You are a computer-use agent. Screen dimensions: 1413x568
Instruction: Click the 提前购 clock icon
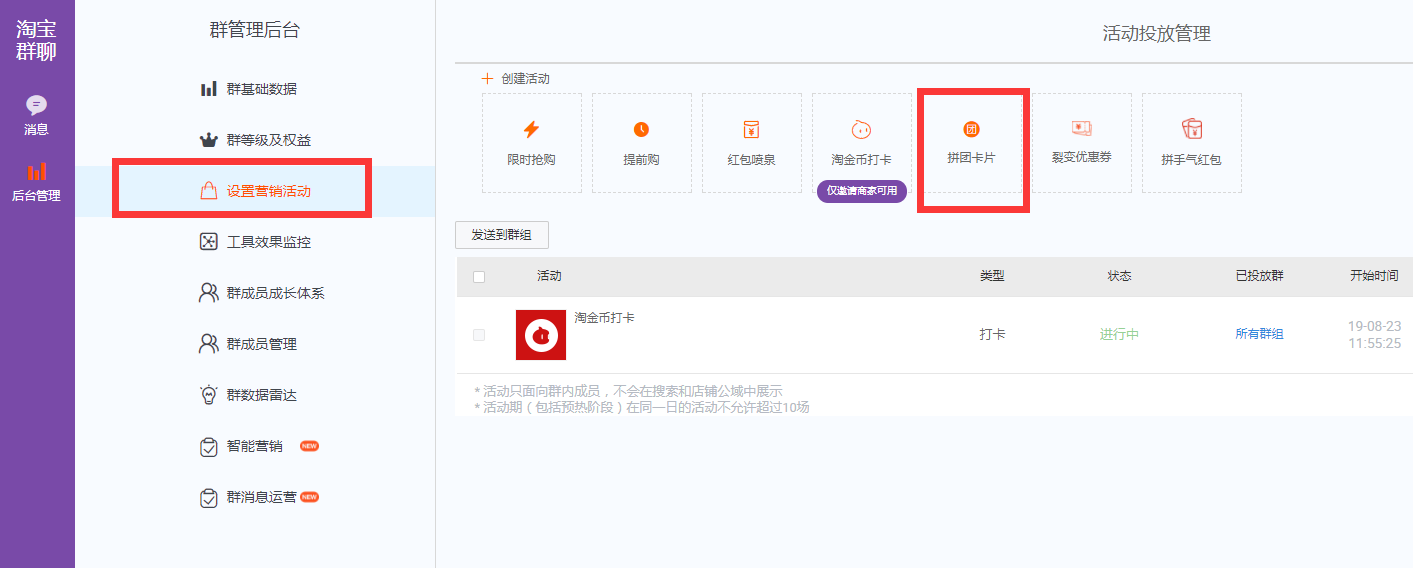click(641, 129)
